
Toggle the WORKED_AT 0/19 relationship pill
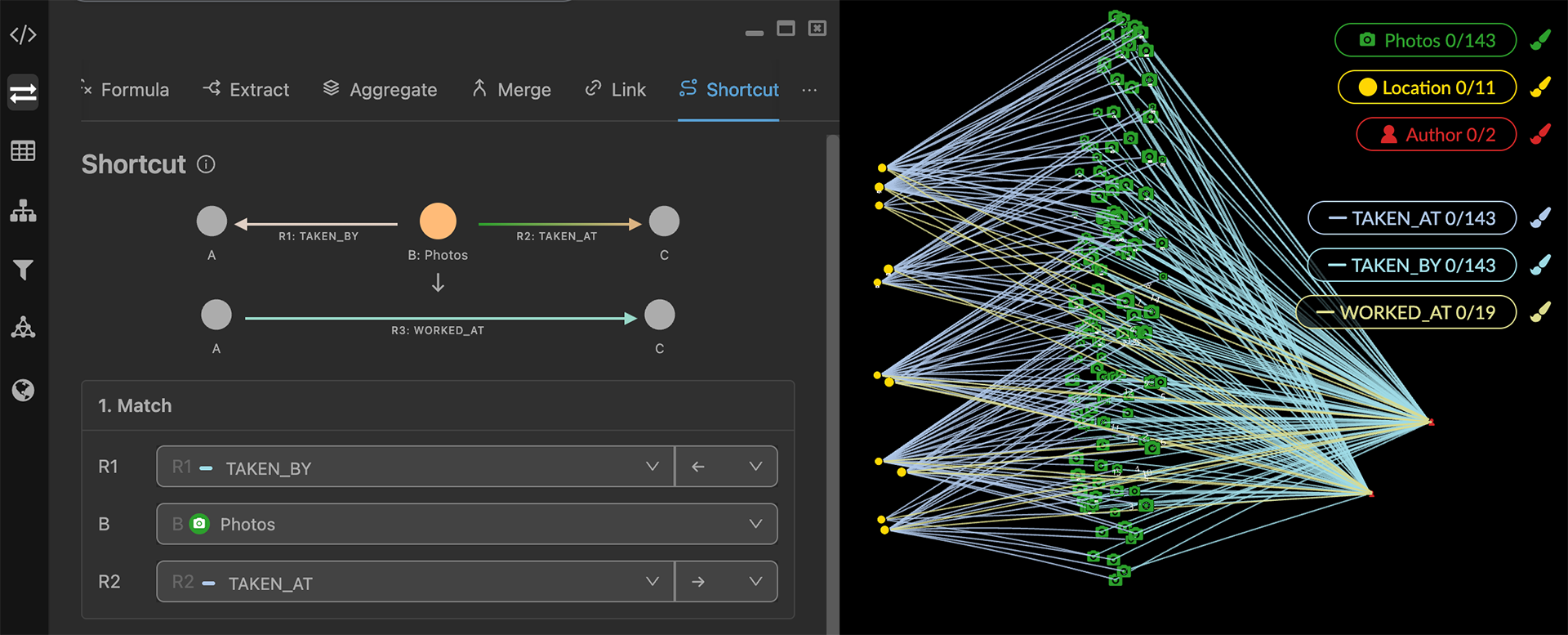(x=1405, y=313)
